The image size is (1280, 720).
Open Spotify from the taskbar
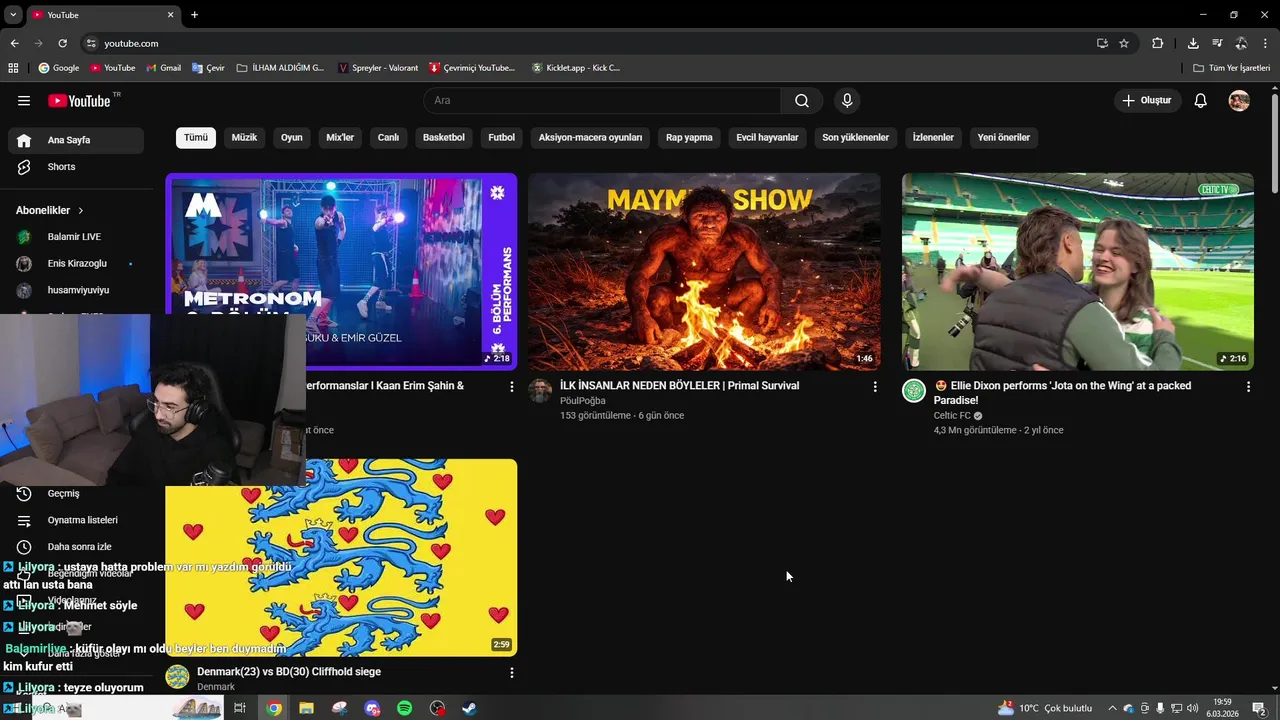(404, 708)
